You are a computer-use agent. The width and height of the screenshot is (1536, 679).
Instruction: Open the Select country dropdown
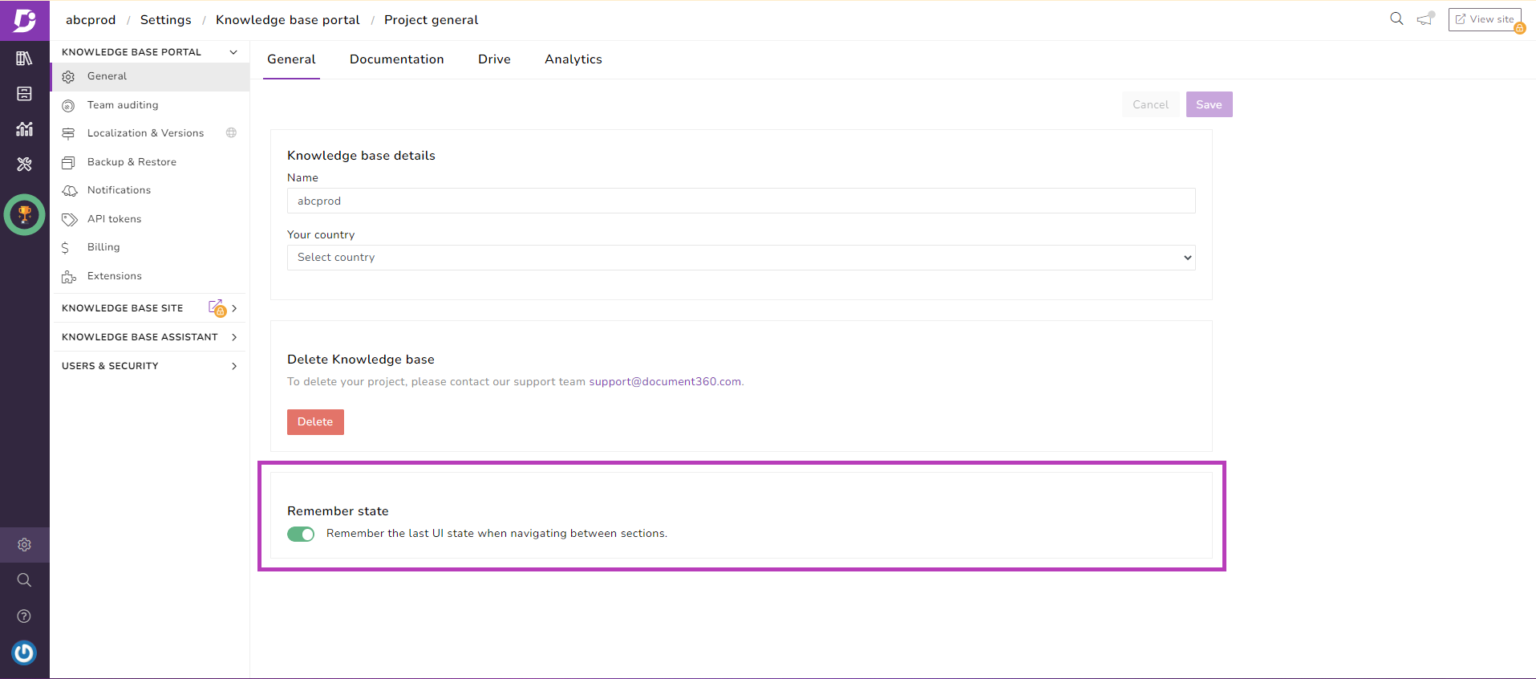tap(740, 258)
